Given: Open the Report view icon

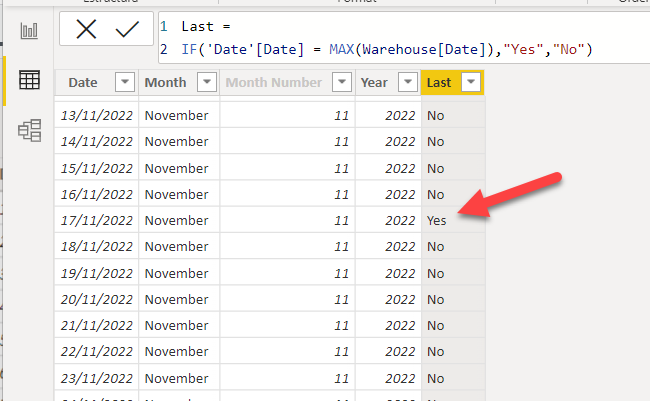Looking at the screenshot, I should 29,31.
